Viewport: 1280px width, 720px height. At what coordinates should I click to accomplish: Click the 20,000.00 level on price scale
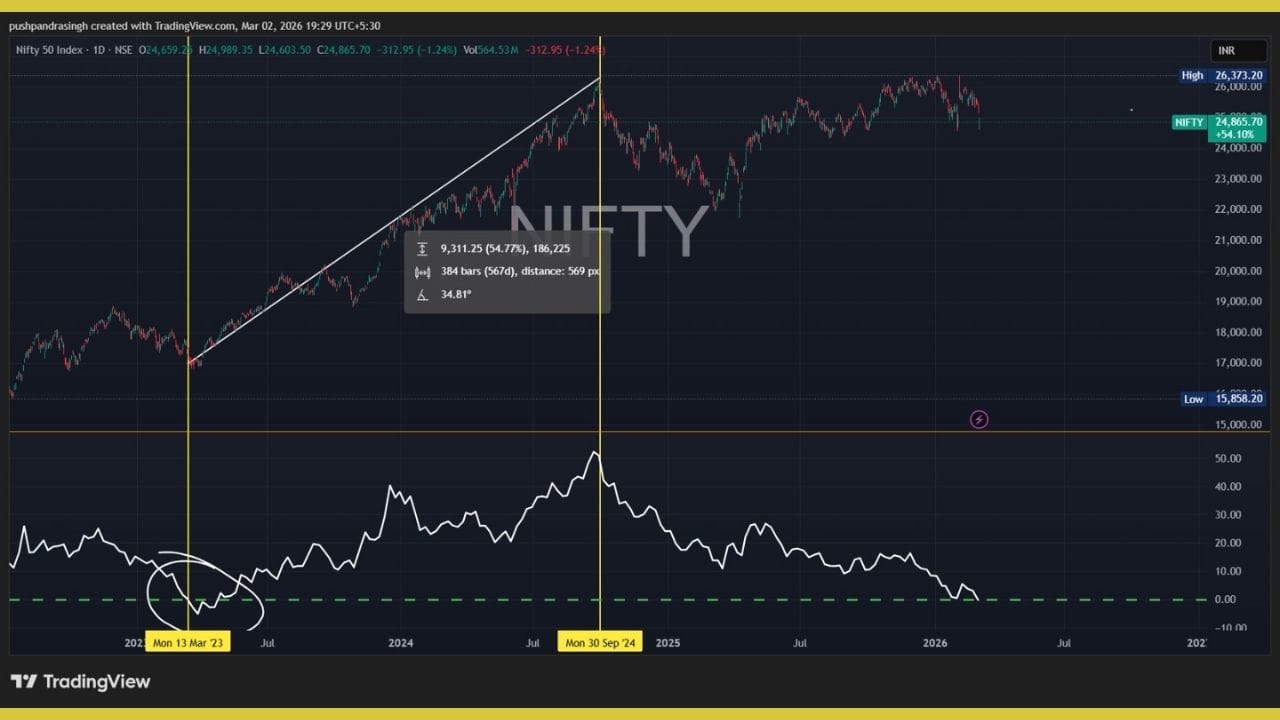click(x=1239, y=271)
